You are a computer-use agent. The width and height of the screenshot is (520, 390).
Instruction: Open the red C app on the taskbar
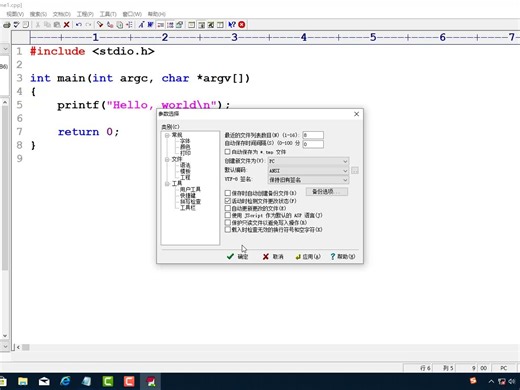pyautogui.click(x=129, y=381)
